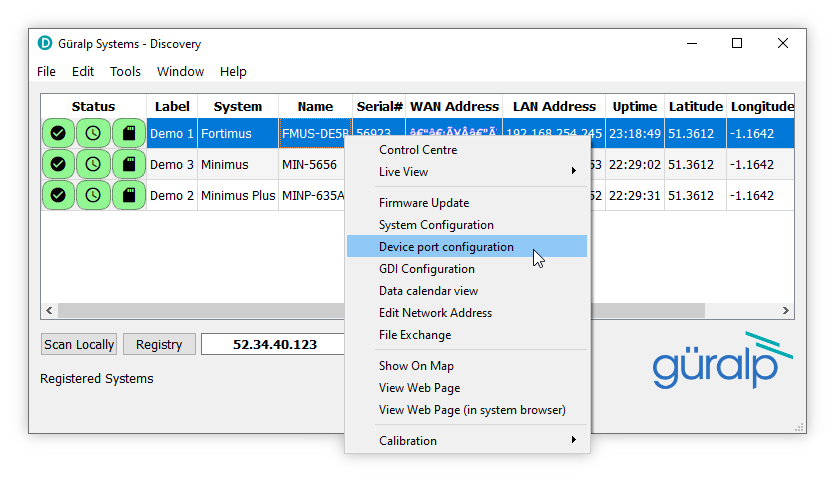Close the Discovery window
The image size is (835, 482).
point(782,43)
